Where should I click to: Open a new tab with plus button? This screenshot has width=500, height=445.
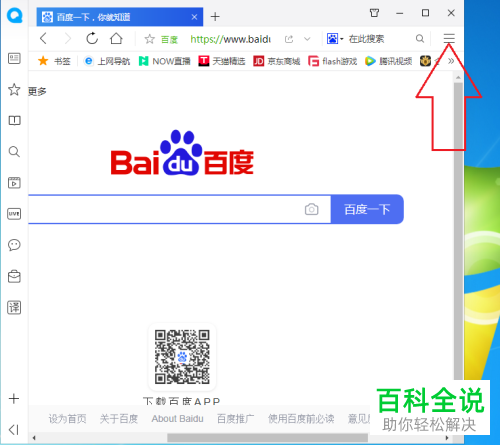[215, 16]
